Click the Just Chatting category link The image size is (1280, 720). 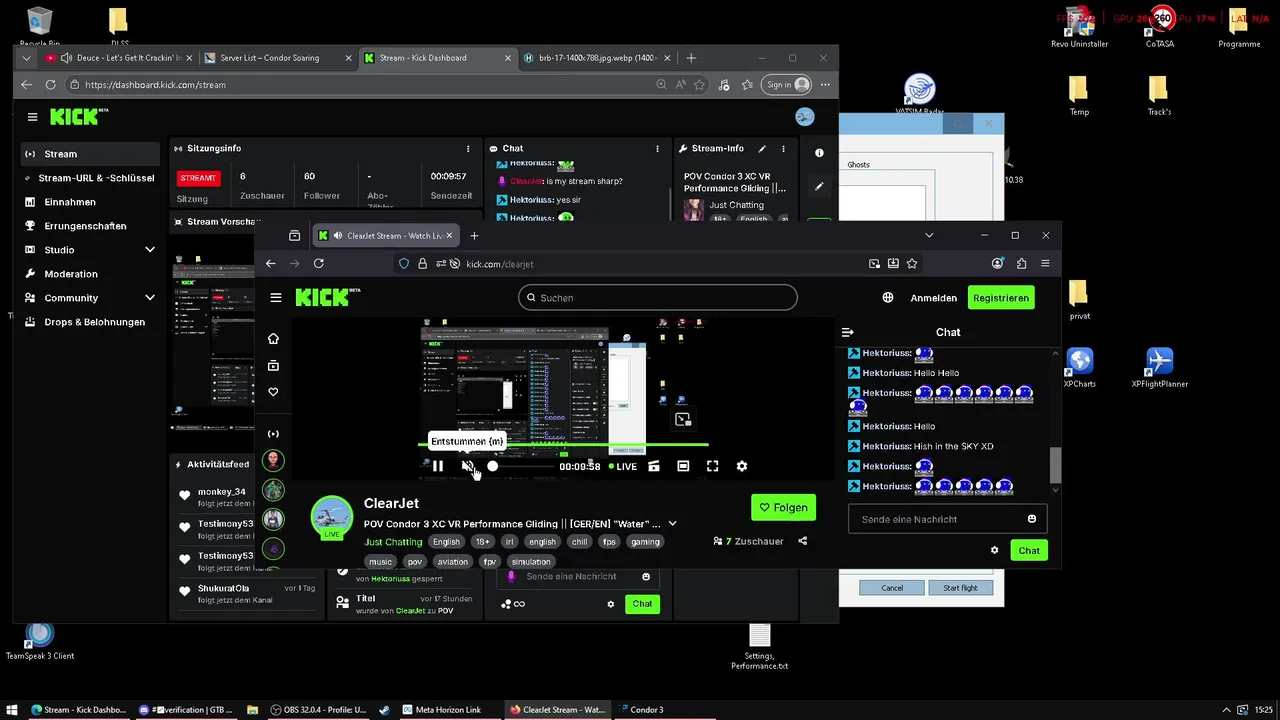pyautogui.click(x=393, y=542)
